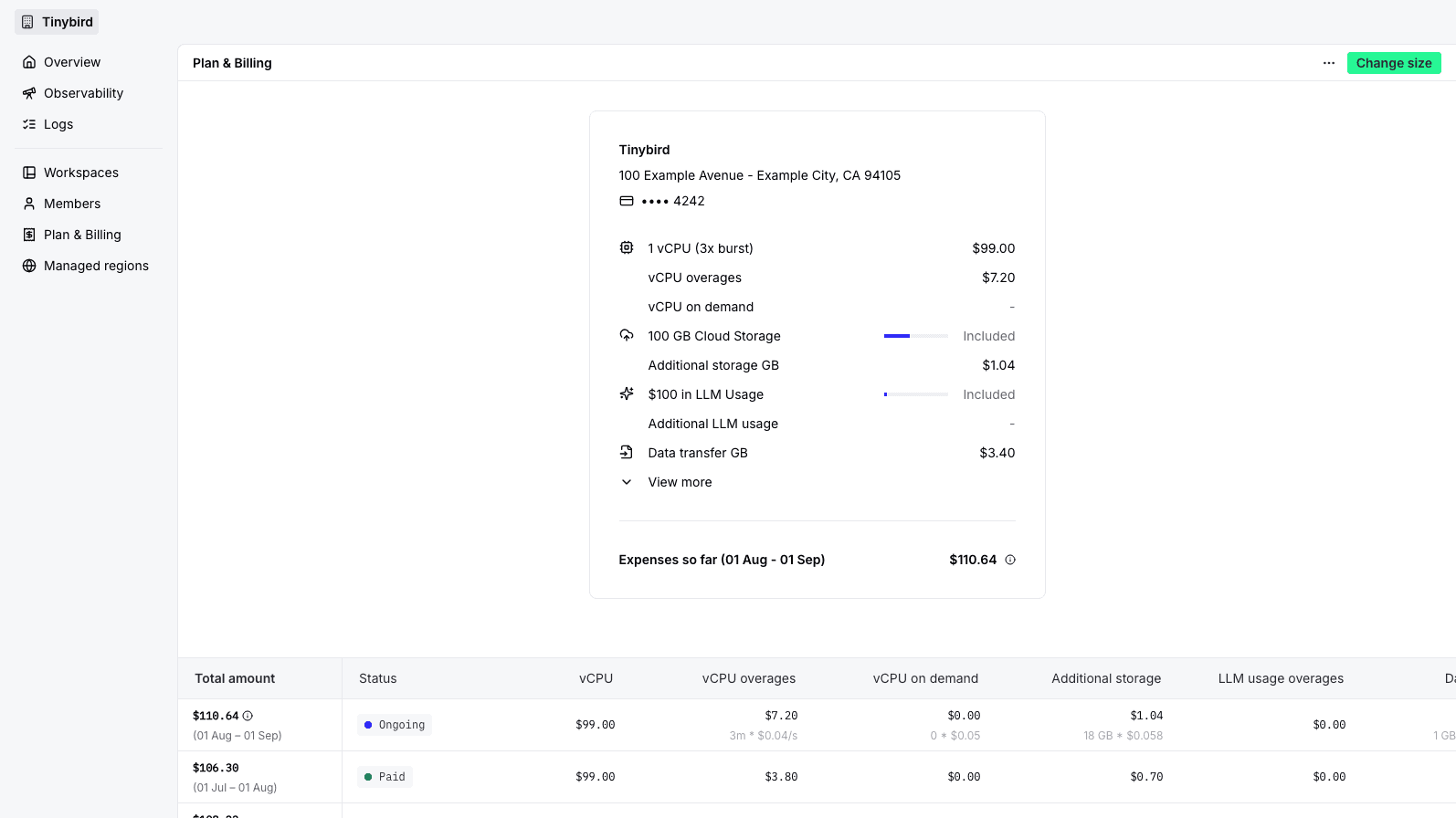Click the LLM Usage sparkles icon

coord(627,393)
